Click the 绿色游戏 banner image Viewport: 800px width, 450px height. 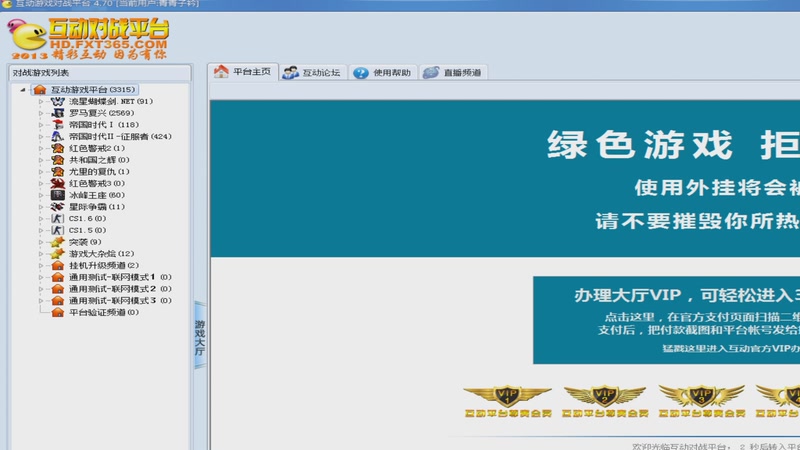[505, 179]
